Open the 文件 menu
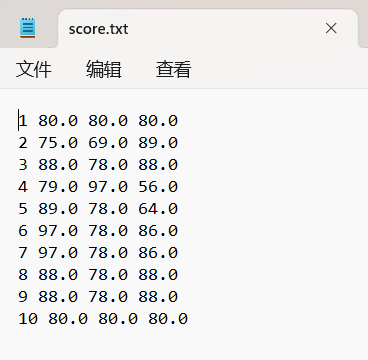The width and height of the screenshot is (368, 360). pos(34,69)
